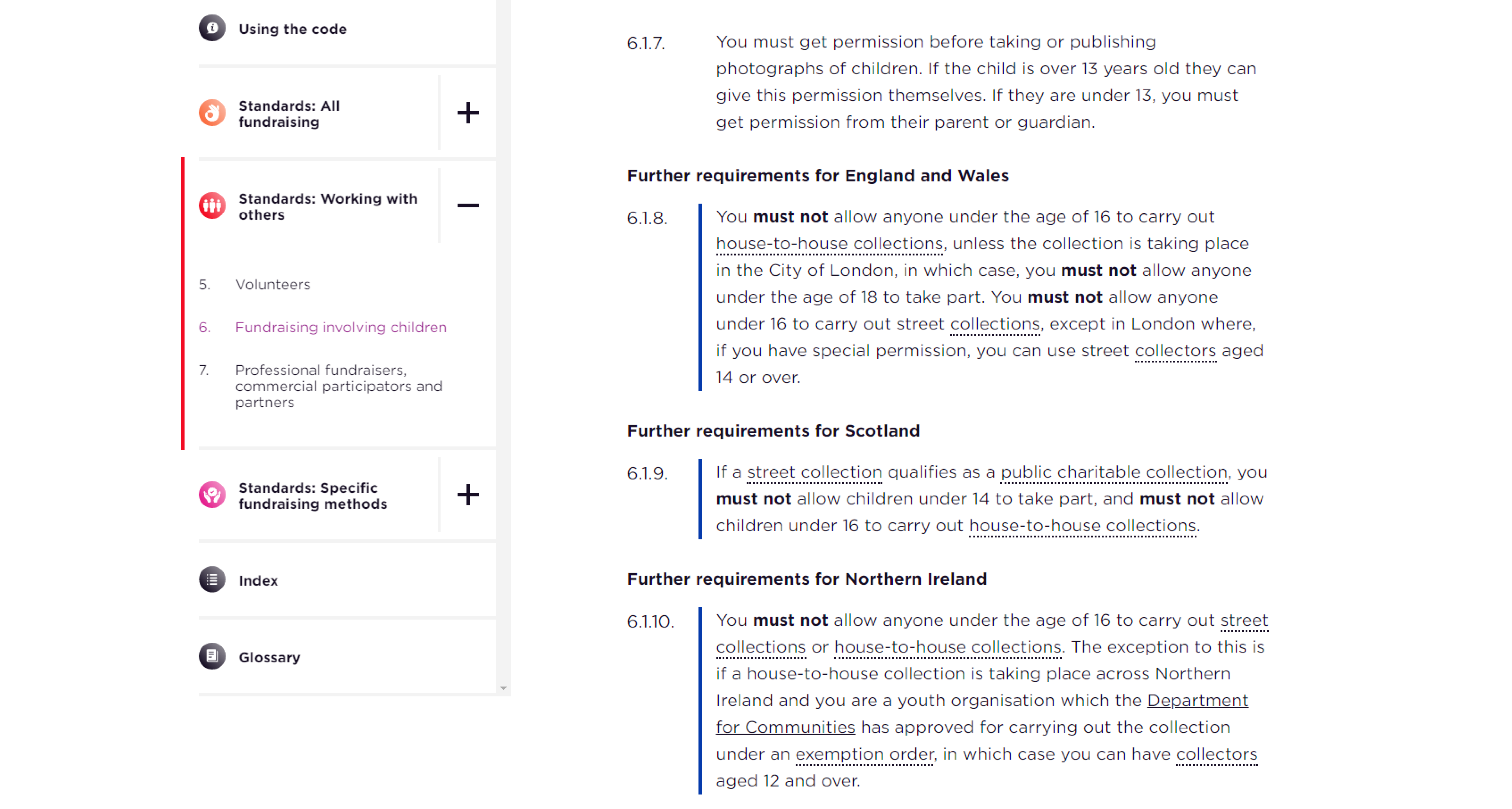Follow the Department for Communities link
The width and height of the screenshot is (1512, 809).
pyautogui.click(x=982, y=714)
